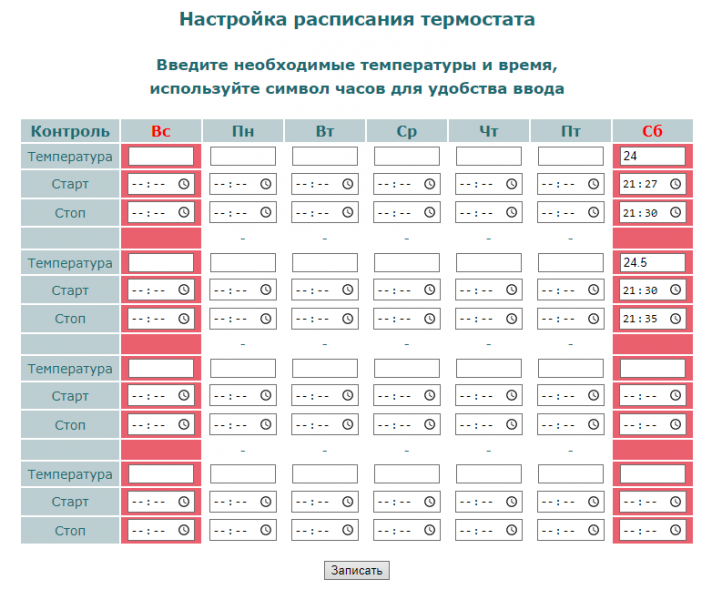
Task: Click the Сб day header
Action: click(x=653, y=131)
